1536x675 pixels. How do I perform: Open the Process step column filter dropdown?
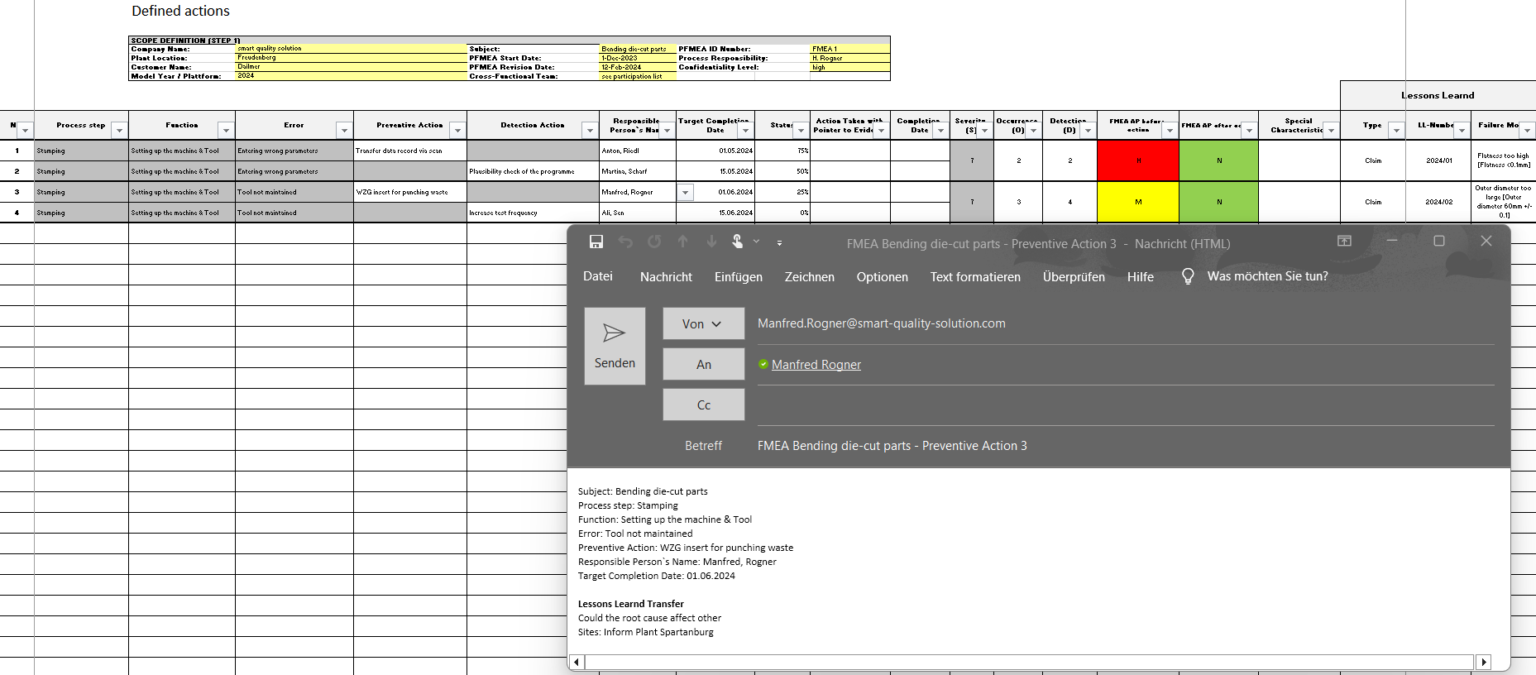pos(118,130)
